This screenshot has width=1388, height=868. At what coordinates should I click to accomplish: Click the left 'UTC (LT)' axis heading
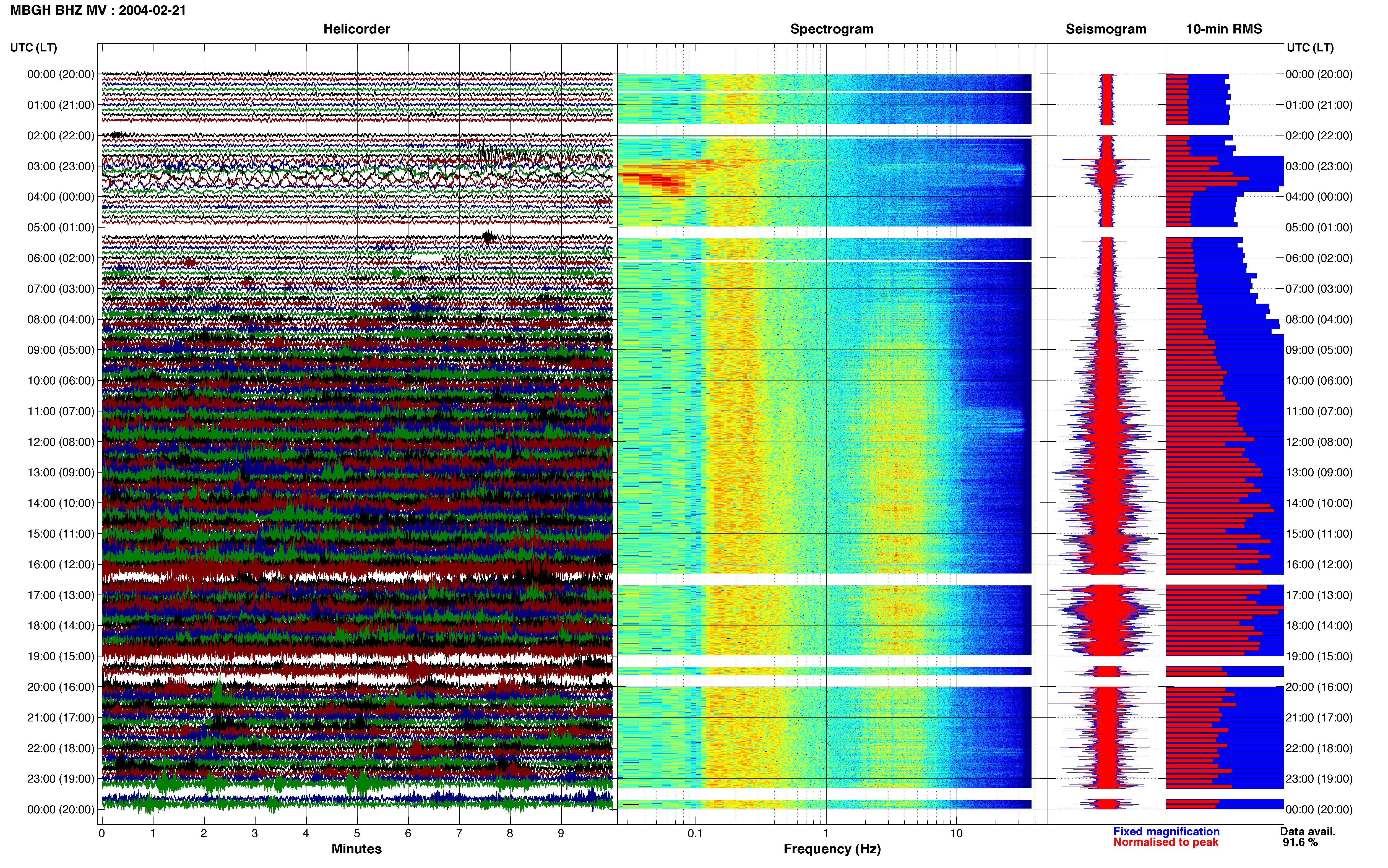click(x=33, y=48)
